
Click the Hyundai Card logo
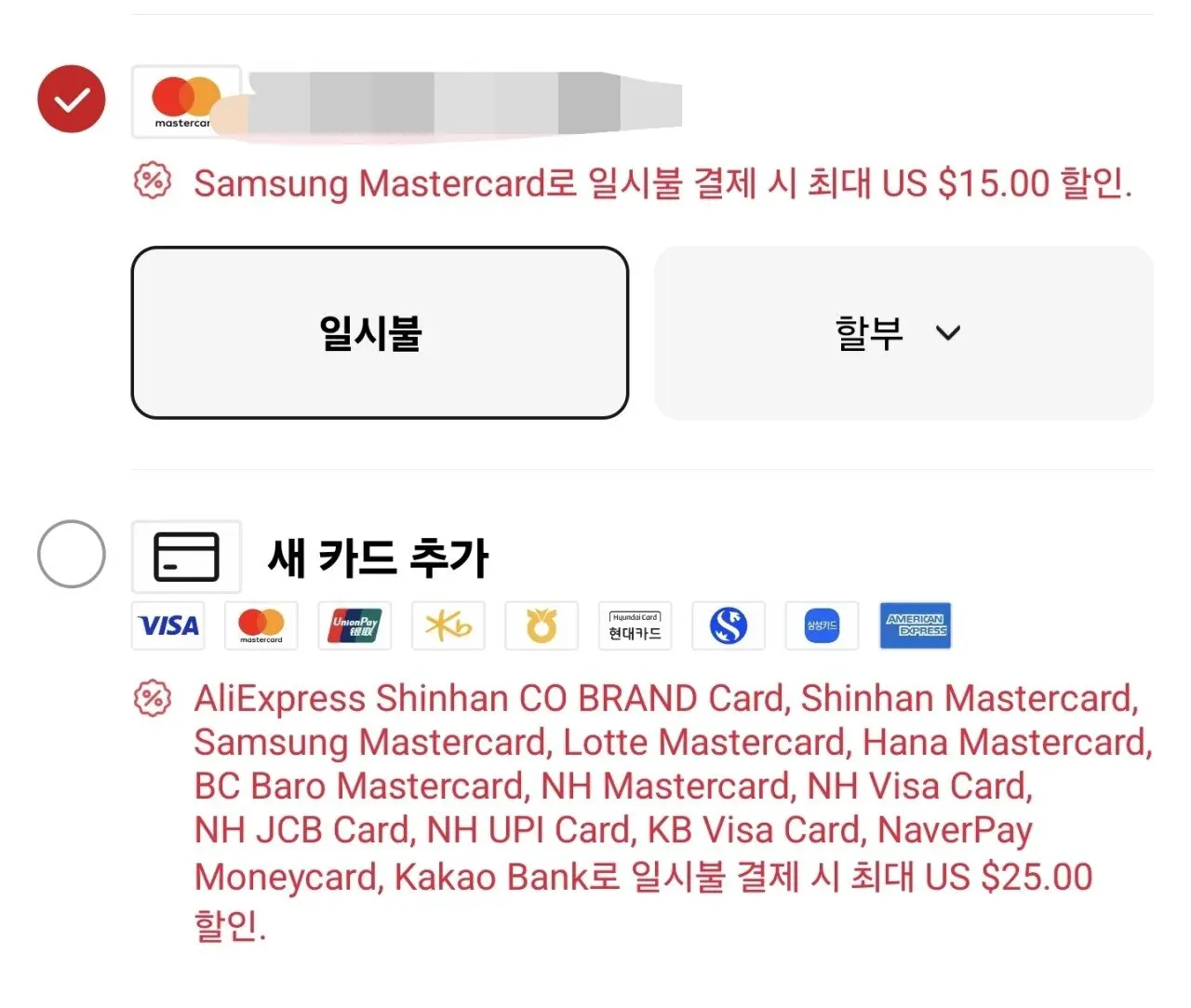635,625
